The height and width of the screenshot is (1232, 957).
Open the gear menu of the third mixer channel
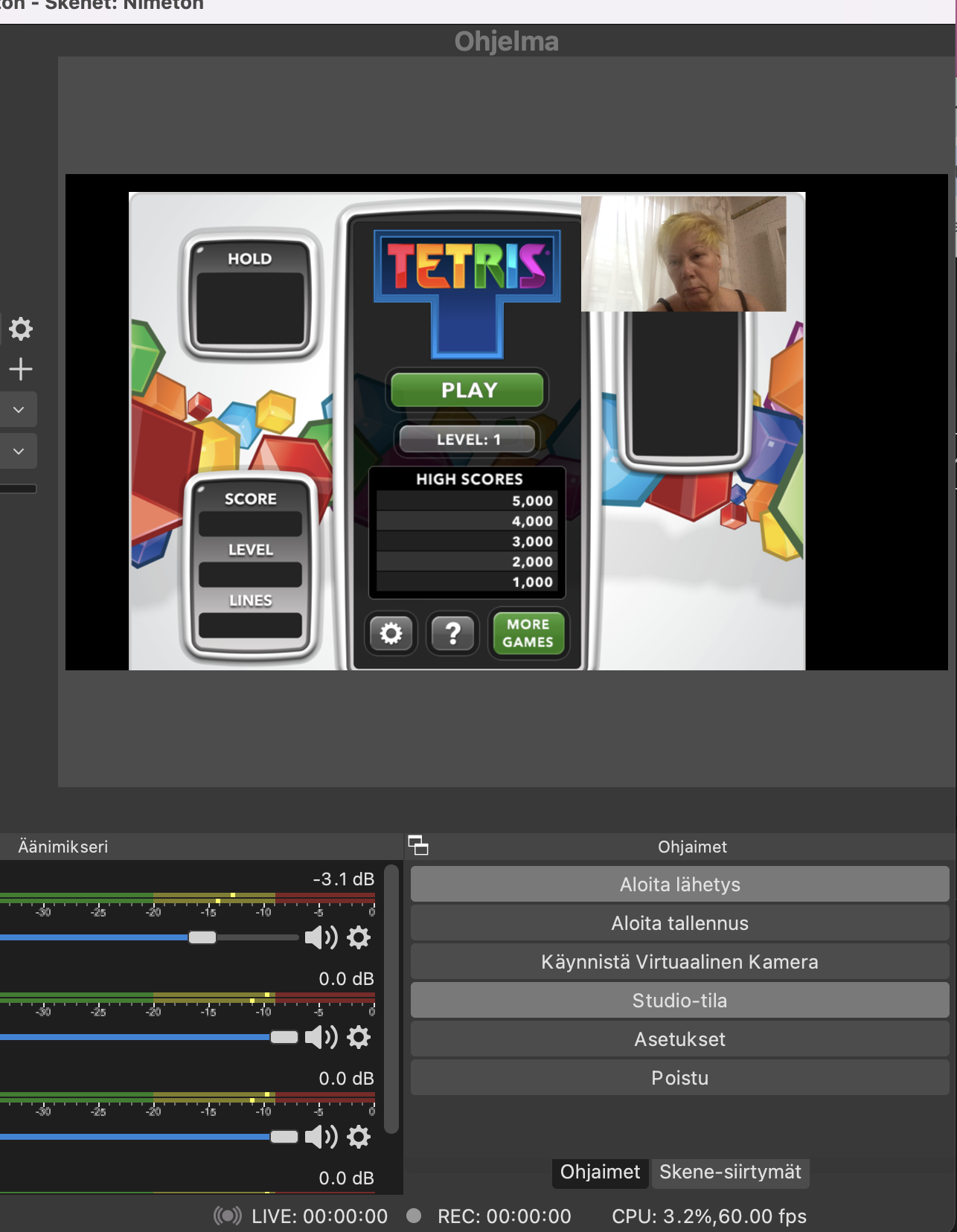(359, 1137)
